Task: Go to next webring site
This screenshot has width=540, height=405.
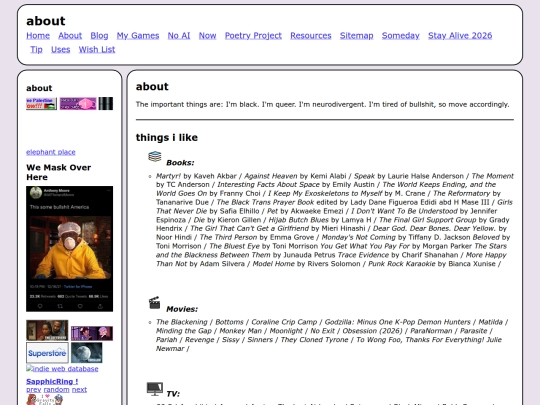Action: [x=79, y=390]
